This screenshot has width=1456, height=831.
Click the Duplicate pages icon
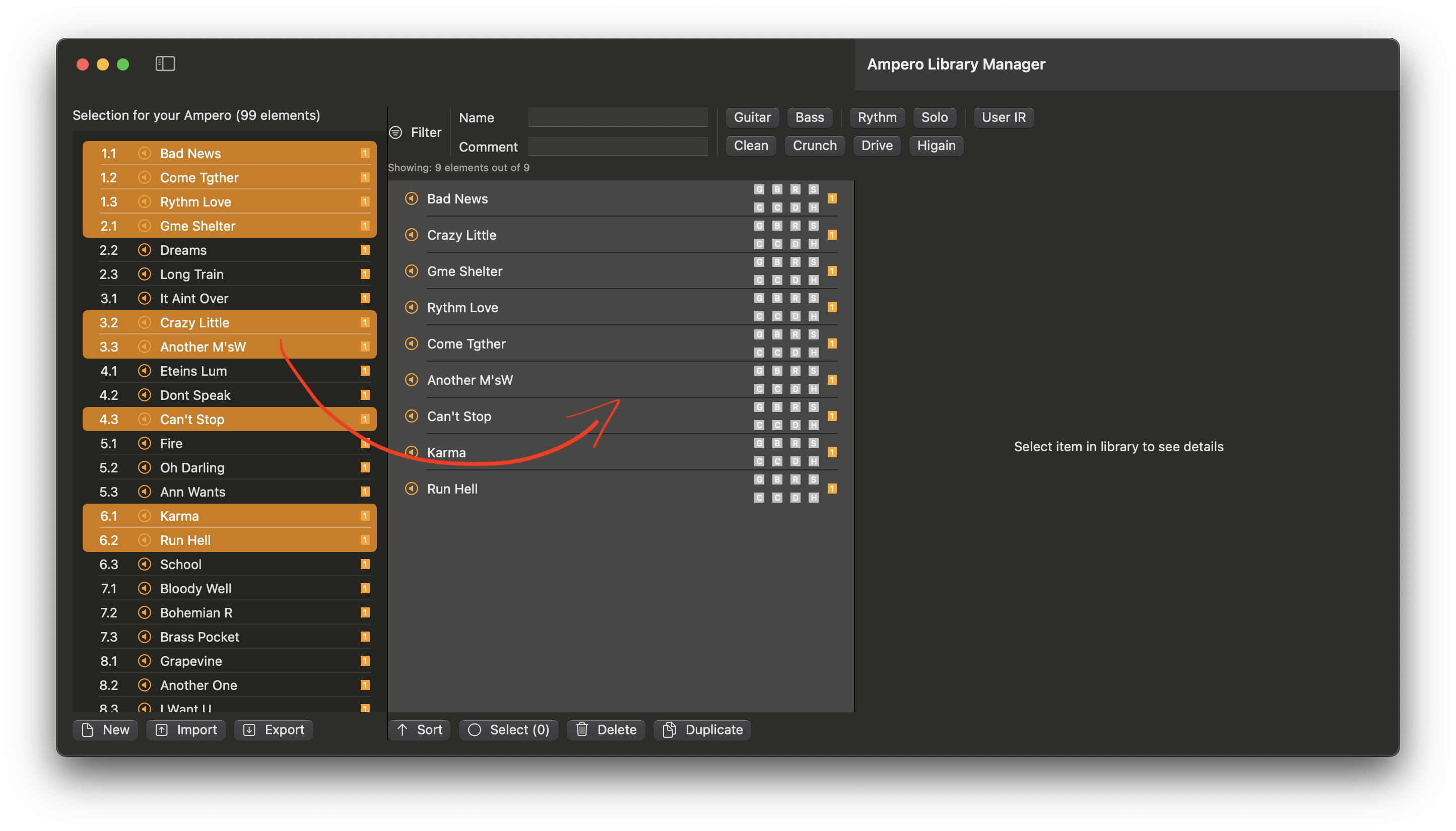pos(669,729)
